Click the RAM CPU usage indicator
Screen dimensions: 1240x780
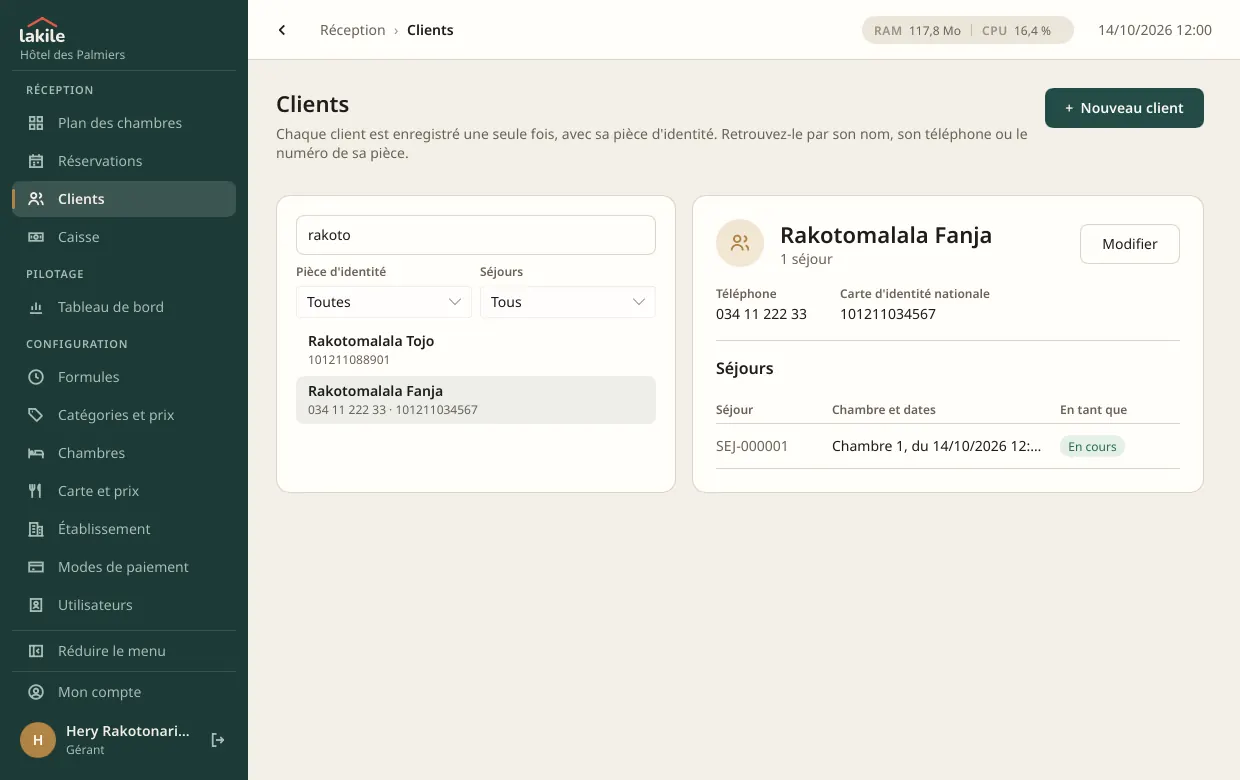click(967, 30)
